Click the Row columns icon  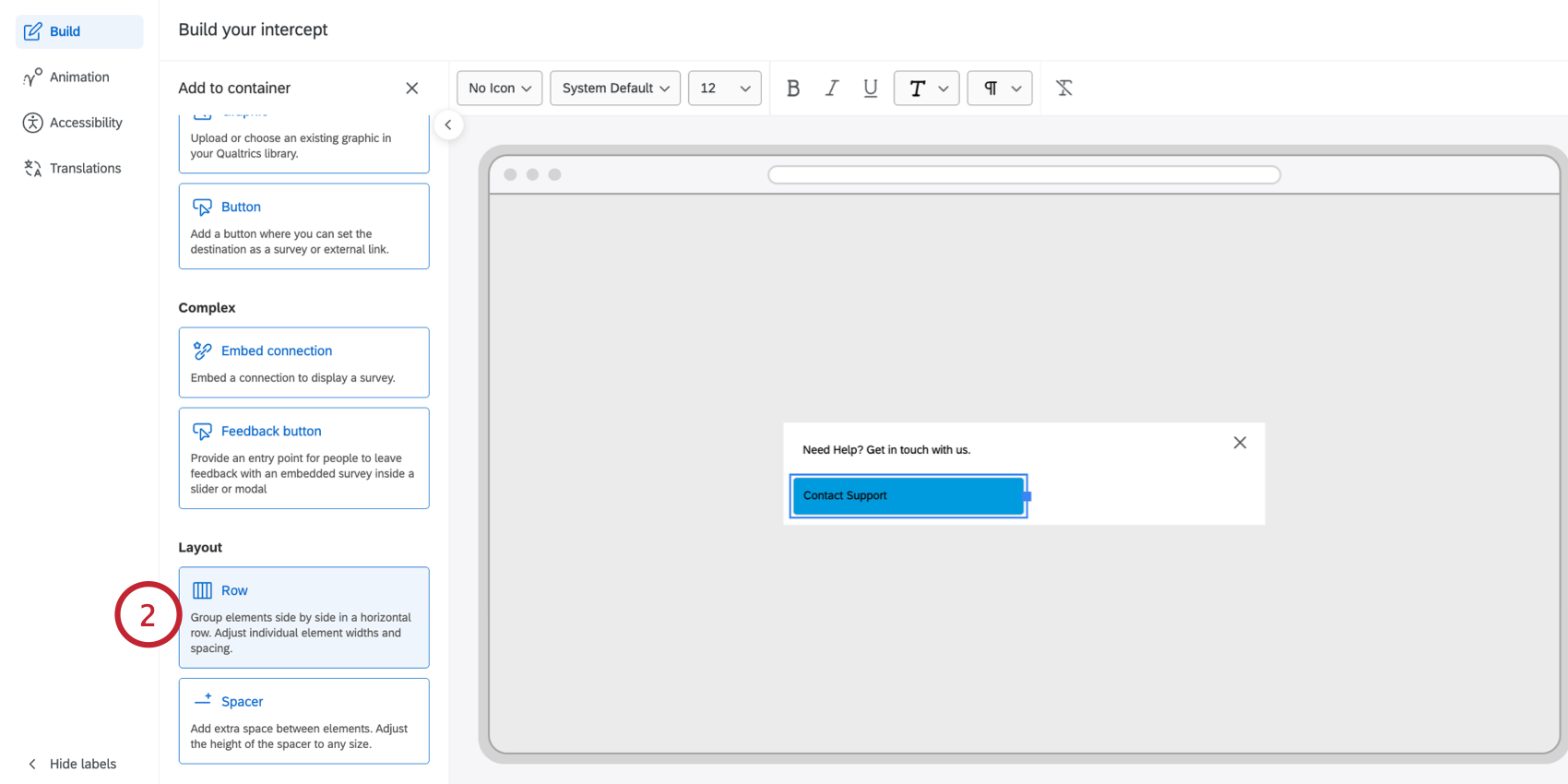pos(202,590)
